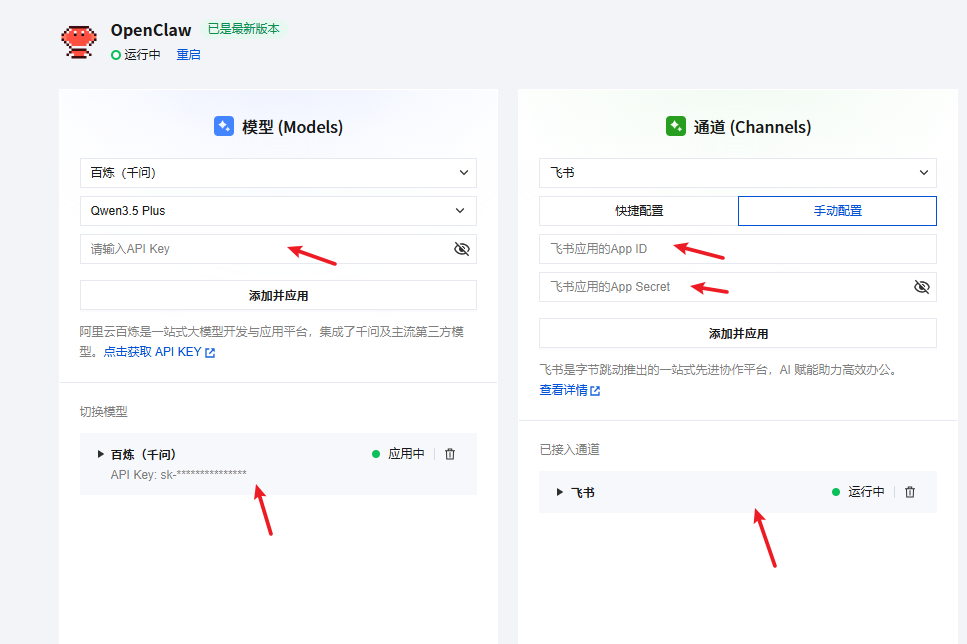
Task: Delete the 百炼（千问）model via trash icon
Action: tap(450, 453)
